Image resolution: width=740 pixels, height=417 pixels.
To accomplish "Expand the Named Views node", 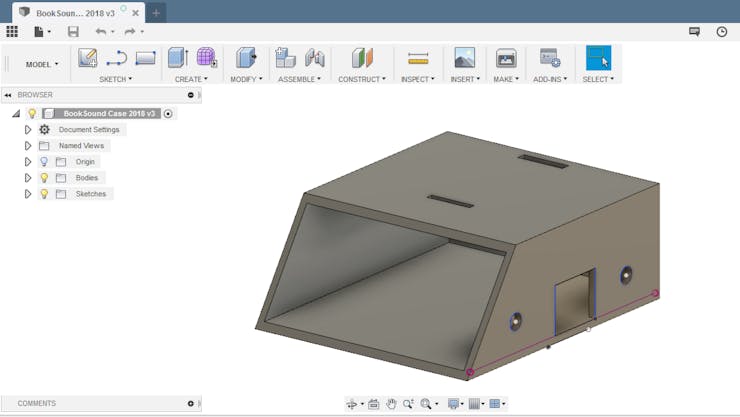I will [x=28, y=146].
